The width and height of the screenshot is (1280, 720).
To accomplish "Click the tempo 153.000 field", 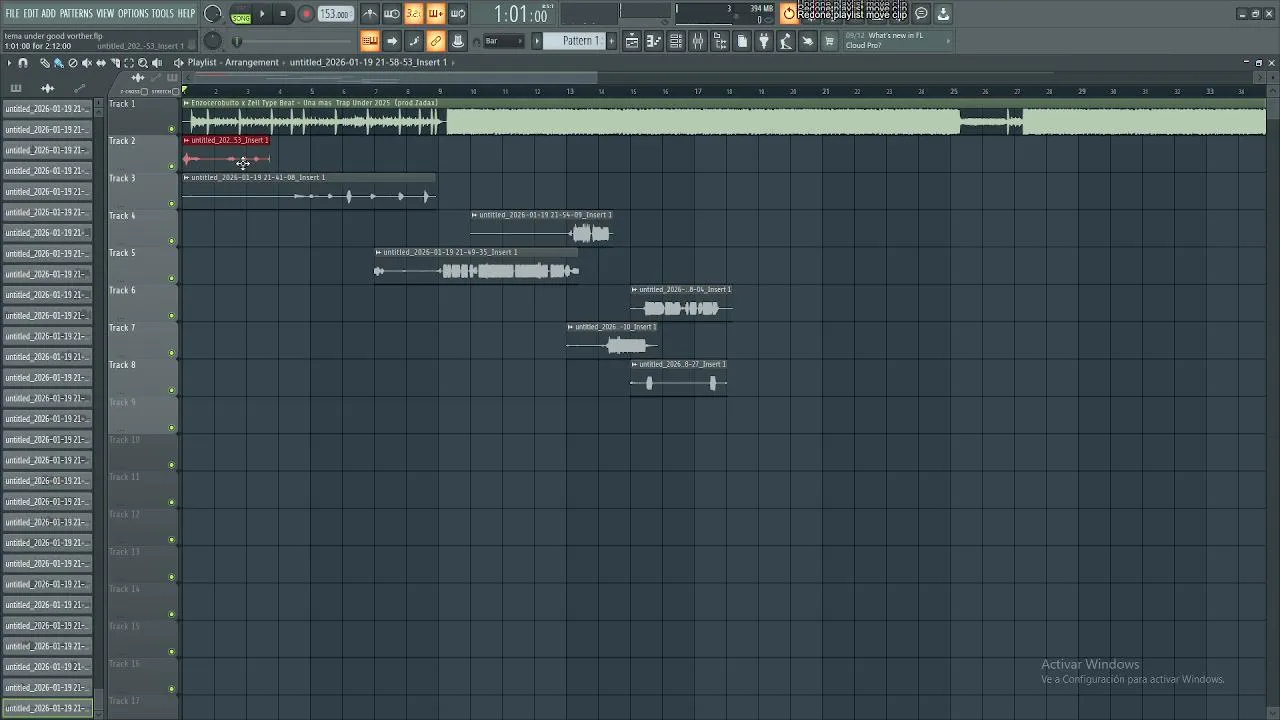I will click(x=334, y=14).
